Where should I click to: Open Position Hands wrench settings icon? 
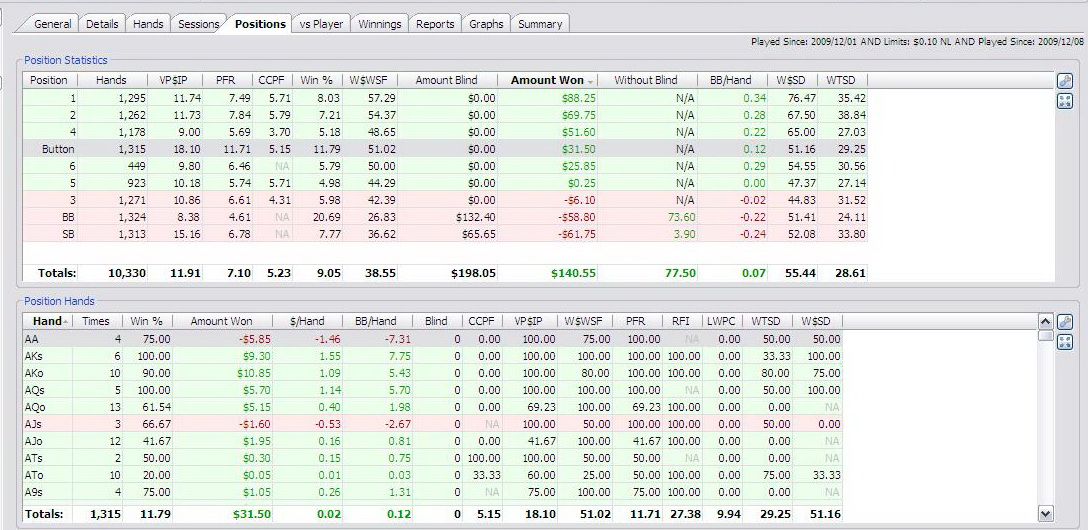pos(1065,322)
